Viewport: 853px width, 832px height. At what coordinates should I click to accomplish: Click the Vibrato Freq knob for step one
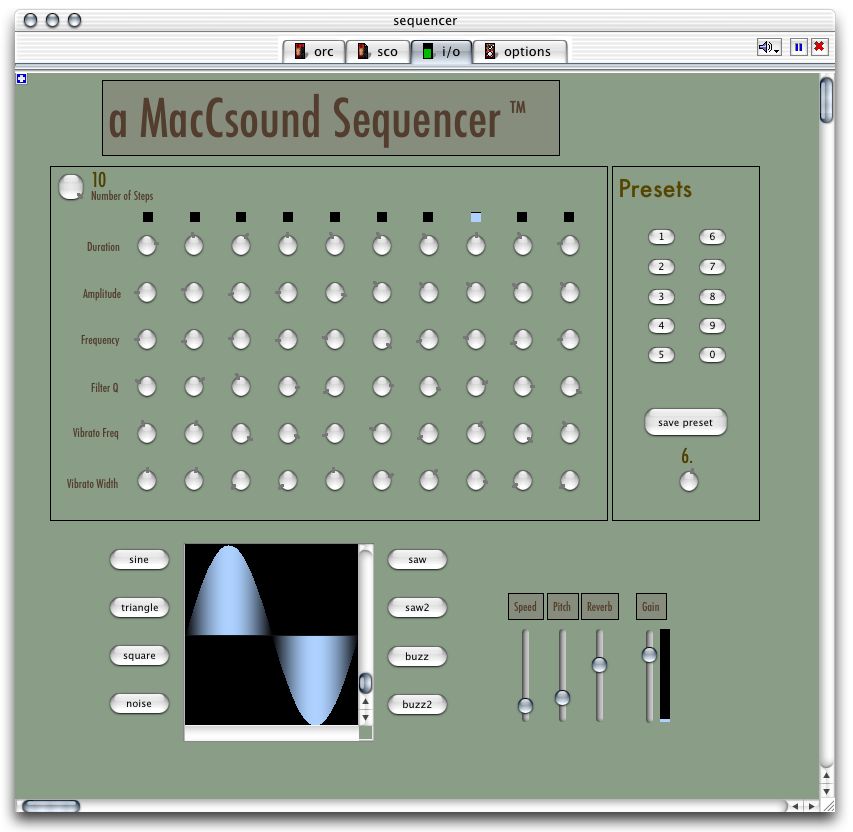pos(147,434)
